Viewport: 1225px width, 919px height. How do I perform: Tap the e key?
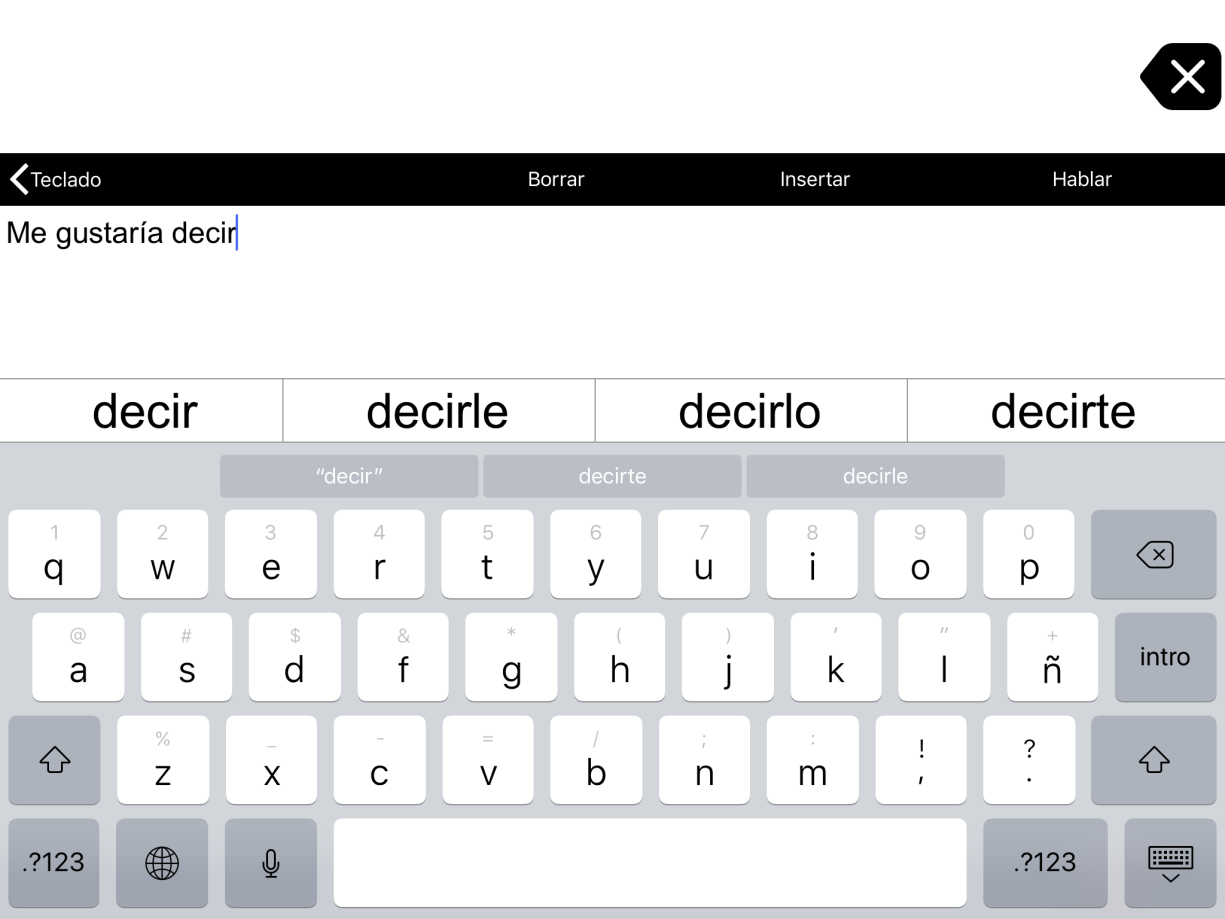coord(270,554)
